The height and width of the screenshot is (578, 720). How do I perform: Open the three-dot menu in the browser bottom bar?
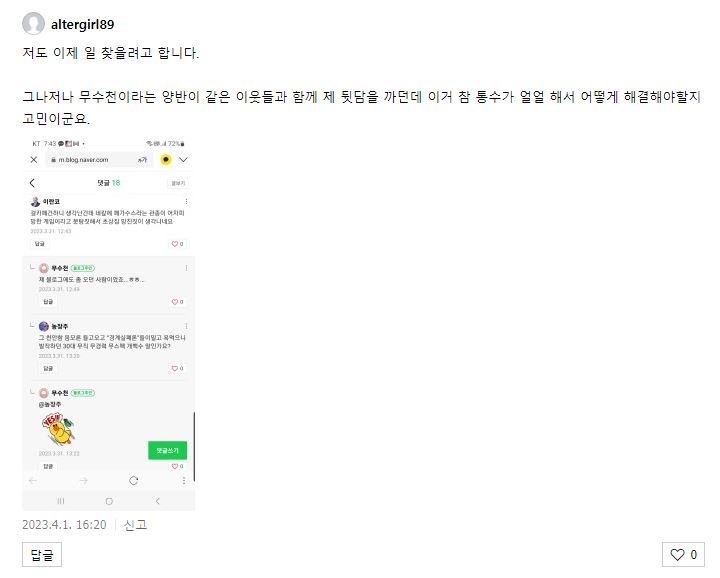pos(184,481)
